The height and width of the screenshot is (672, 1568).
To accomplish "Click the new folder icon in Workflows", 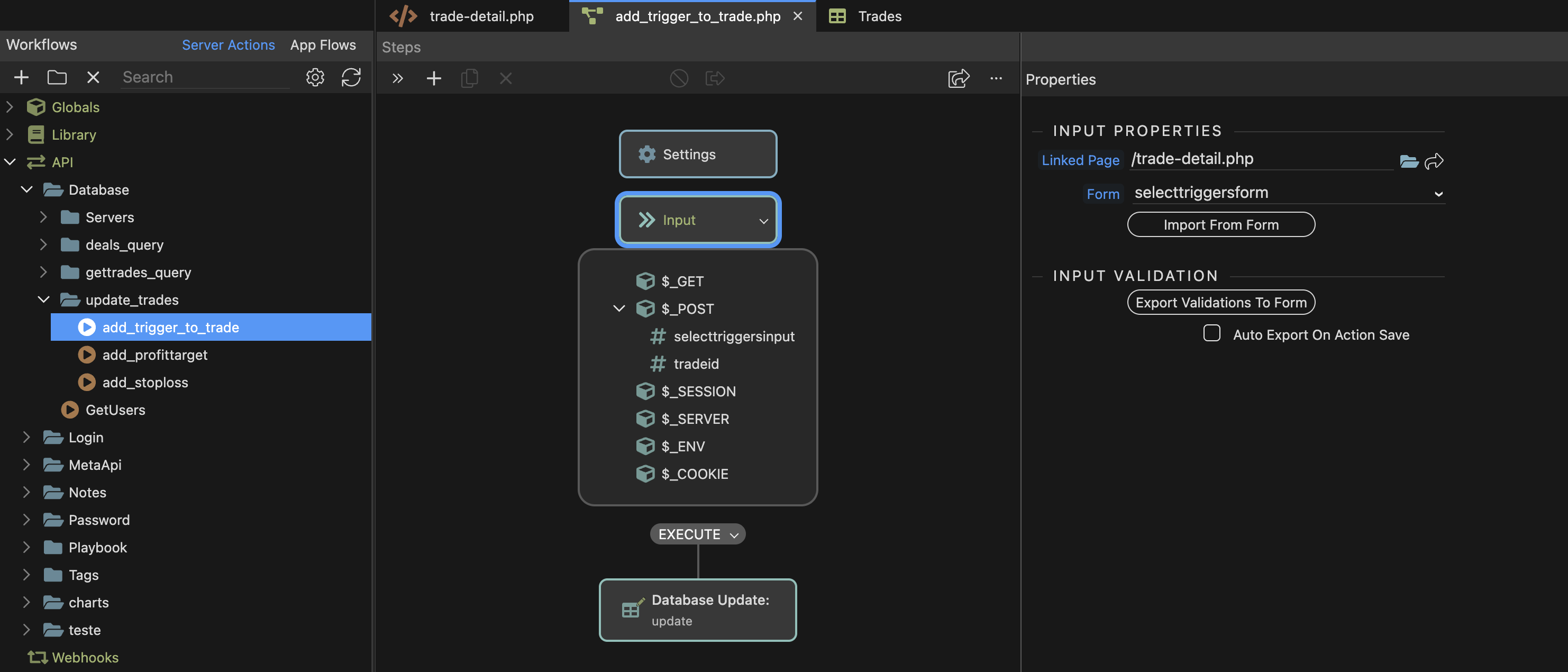I will click(x=57, y=77).
